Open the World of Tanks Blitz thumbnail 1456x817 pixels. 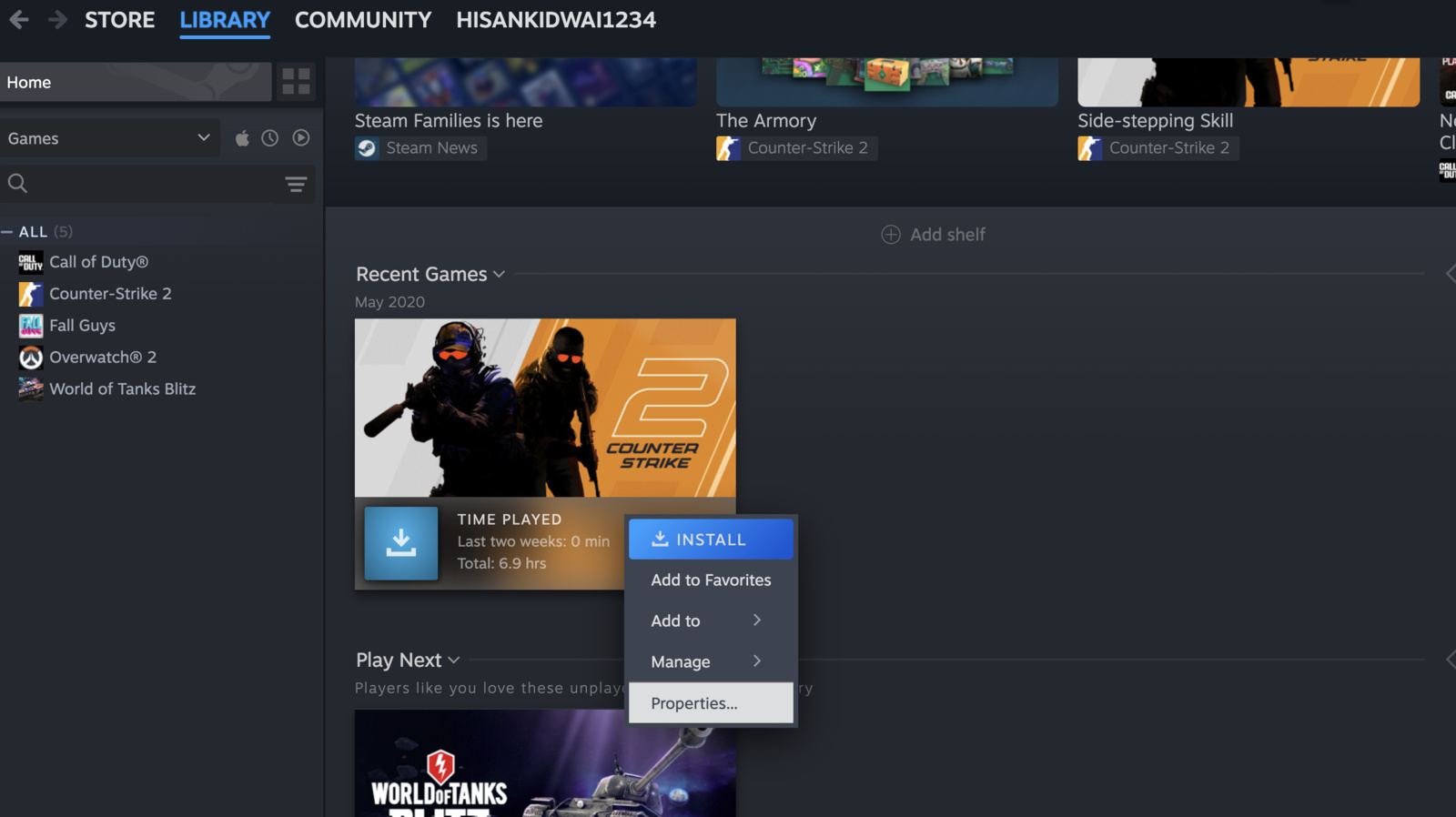tap(545, 763)
